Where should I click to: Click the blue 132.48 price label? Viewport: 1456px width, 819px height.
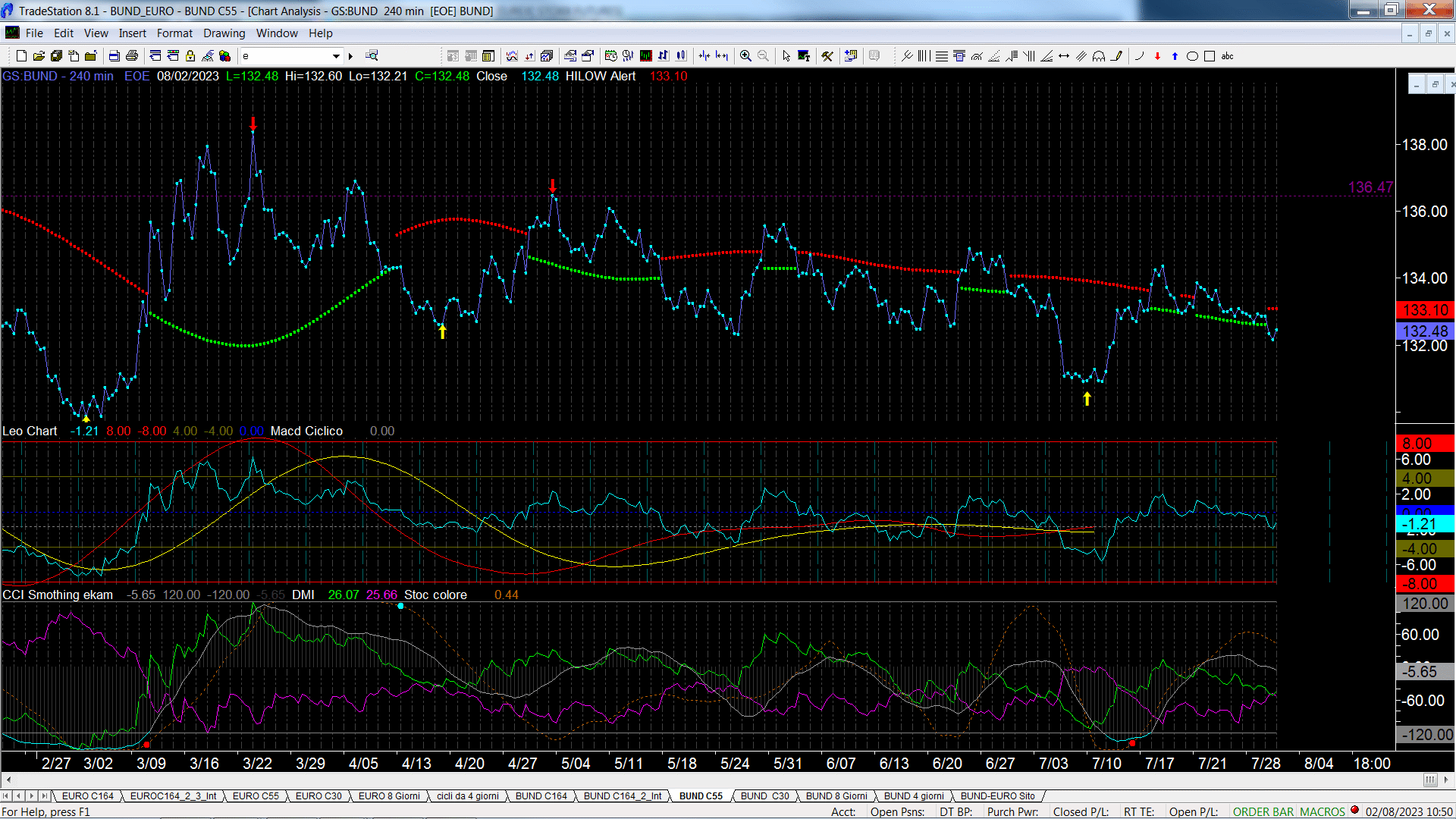pos(1425,331)
